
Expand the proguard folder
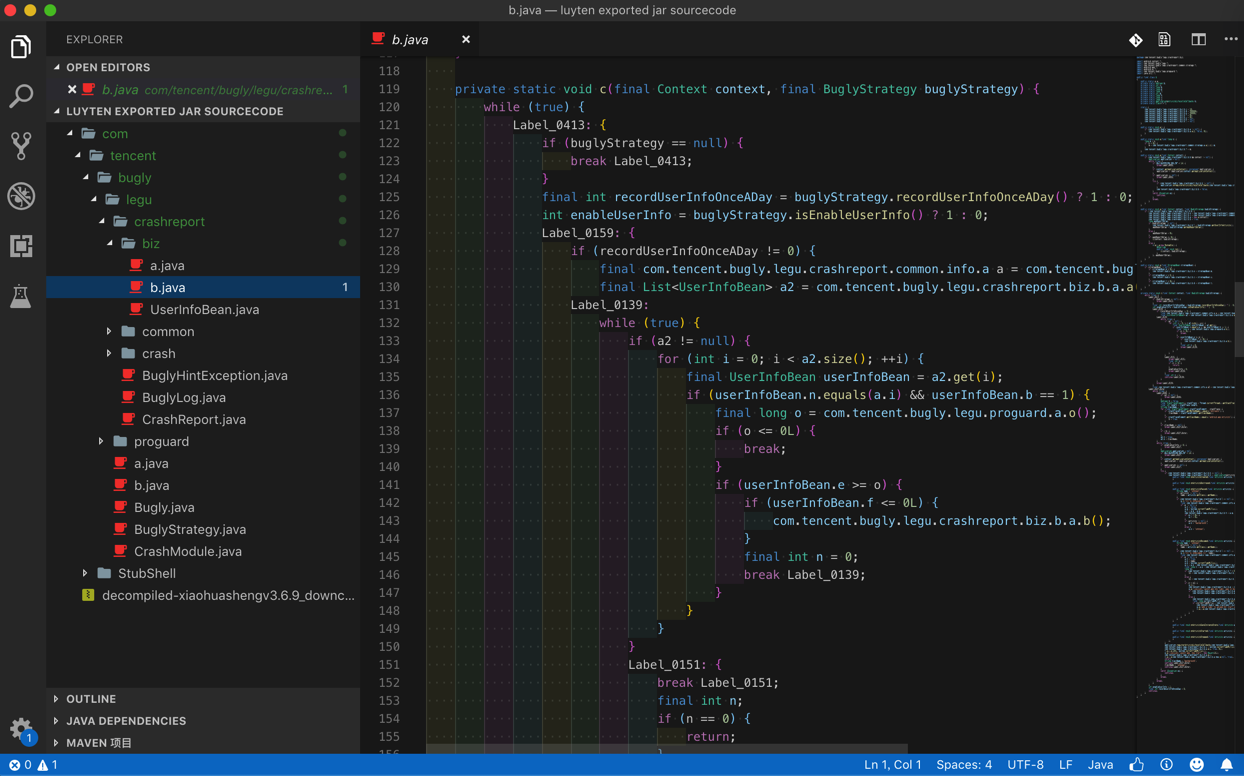click(102, 442)
